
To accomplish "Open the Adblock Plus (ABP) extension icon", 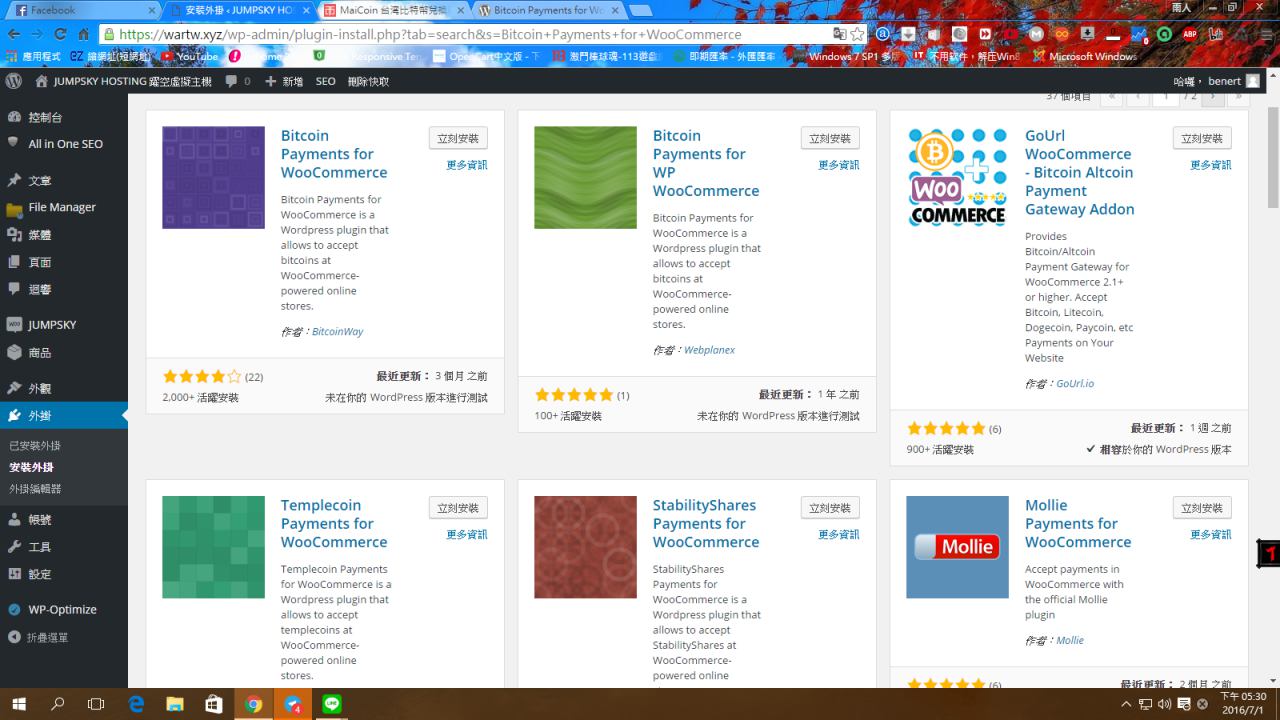I will (1190, 34).
